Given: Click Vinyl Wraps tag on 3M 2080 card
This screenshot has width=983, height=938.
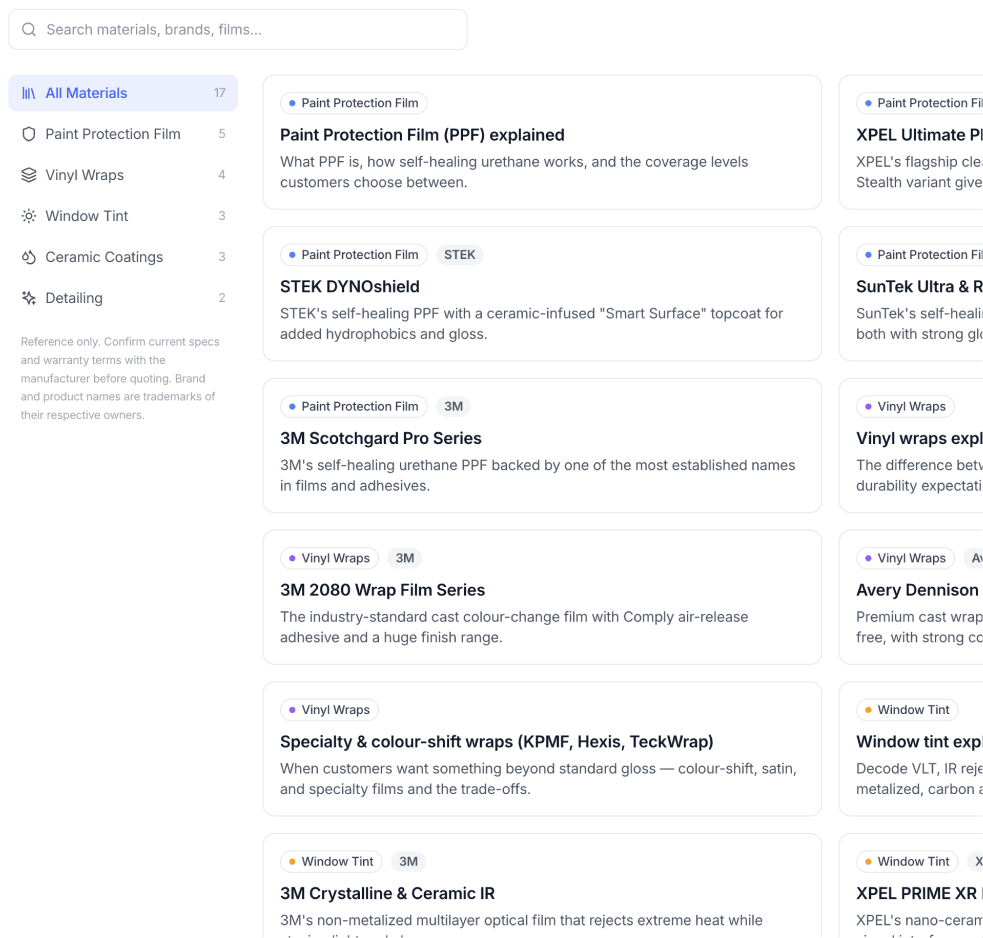Looking at the screenshot, I should coord(329,558).
